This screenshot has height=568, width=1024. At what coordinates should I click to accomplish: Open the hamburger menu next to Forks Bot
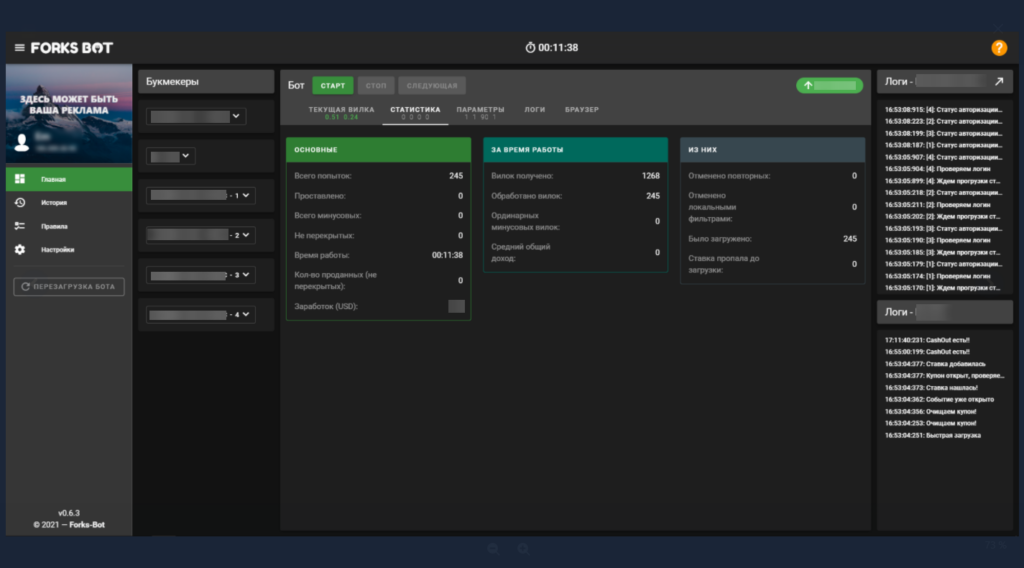[x=20, y=48]
